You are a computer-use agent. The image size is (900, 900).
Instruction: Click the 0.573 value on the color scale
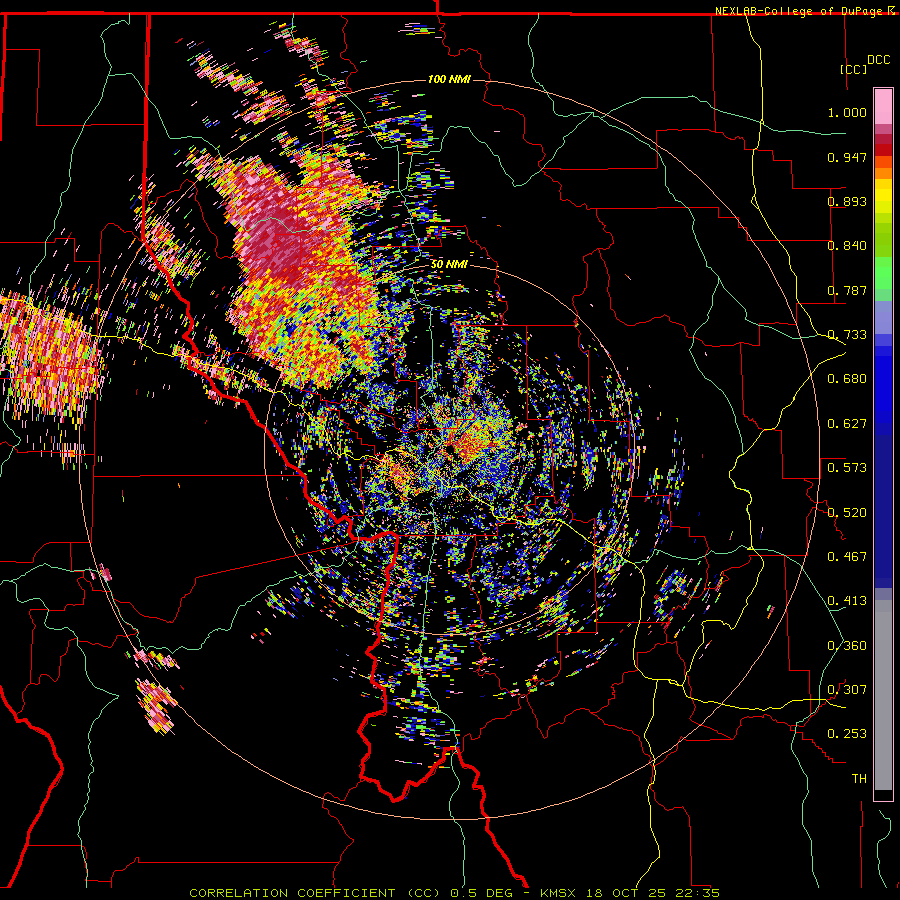[x=847, y=468]
